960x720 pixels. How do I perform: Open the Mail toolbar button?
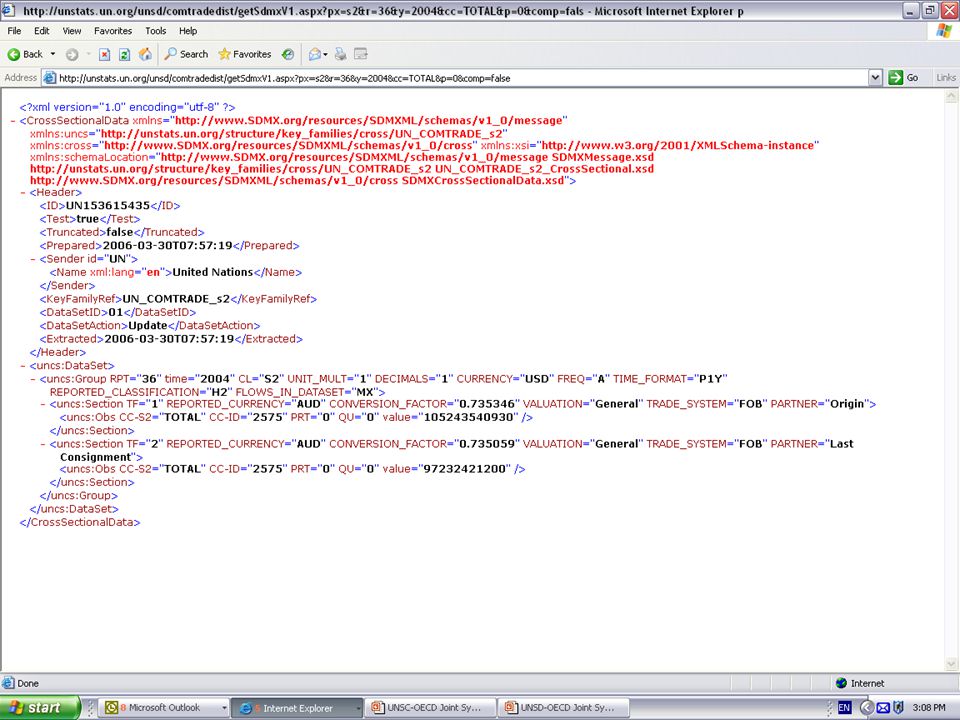click(315, 54)
